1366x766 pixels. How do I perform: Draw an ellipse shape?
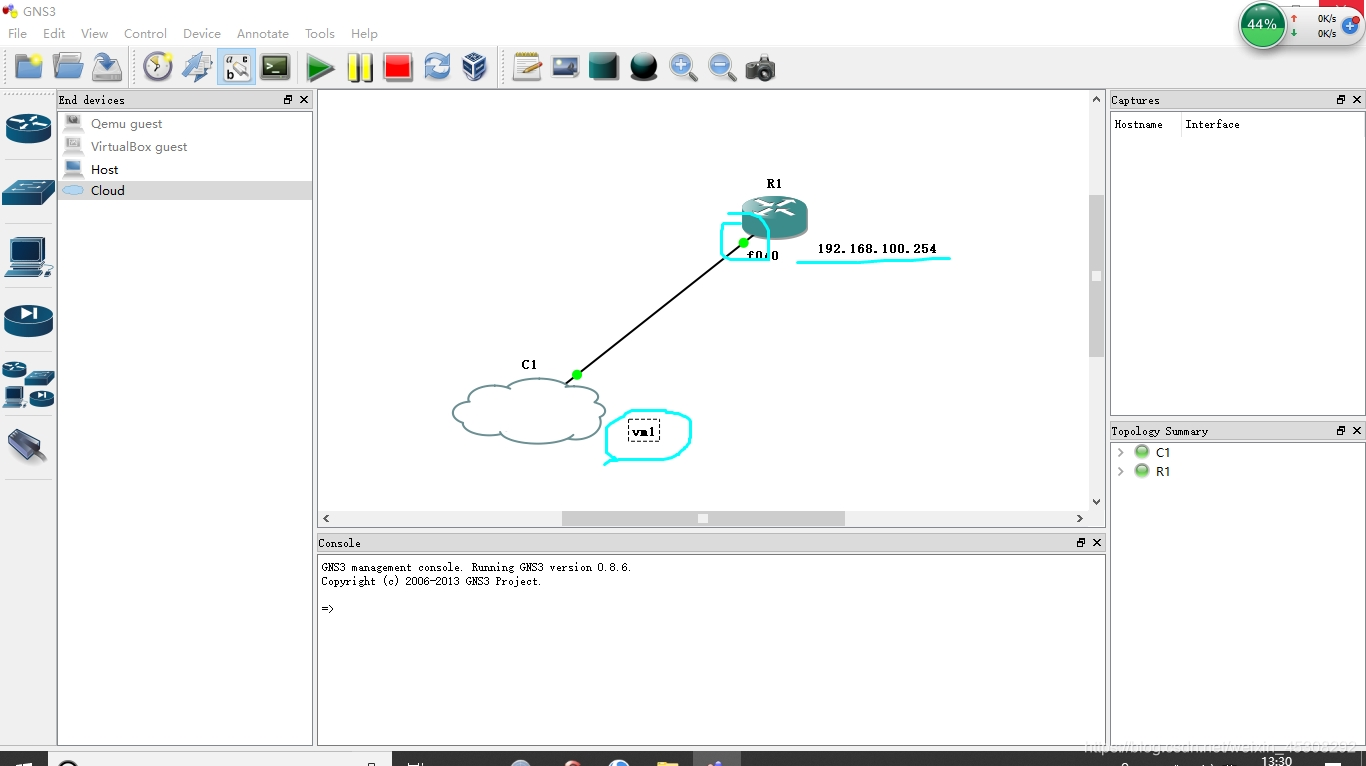coord(644,67)
